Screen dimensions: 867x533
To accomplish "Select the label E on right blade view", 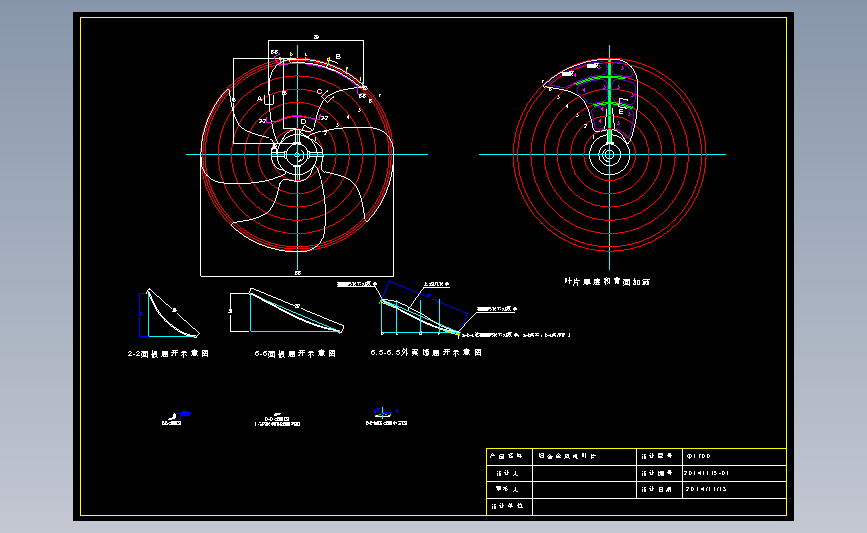I will click(x=620, y=112).
